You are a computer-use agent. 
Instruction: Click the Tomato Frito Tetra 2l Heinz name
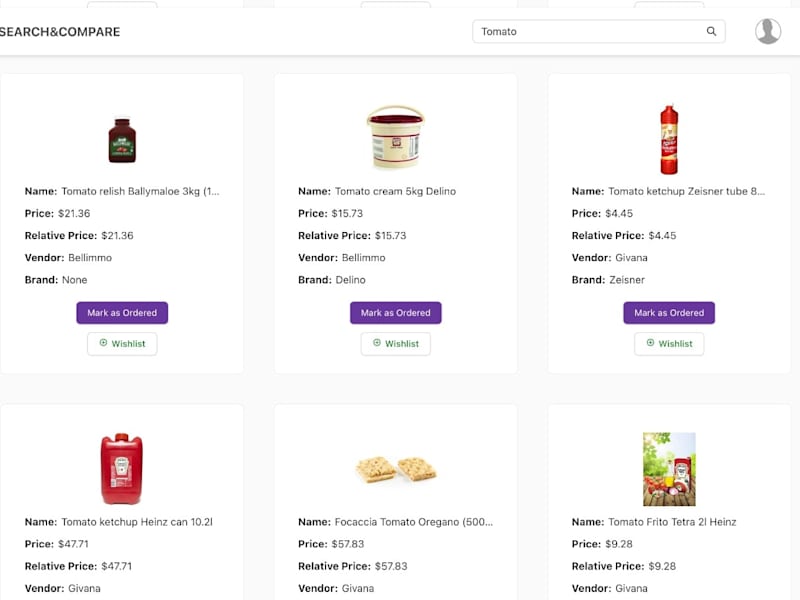click(672, 522)
